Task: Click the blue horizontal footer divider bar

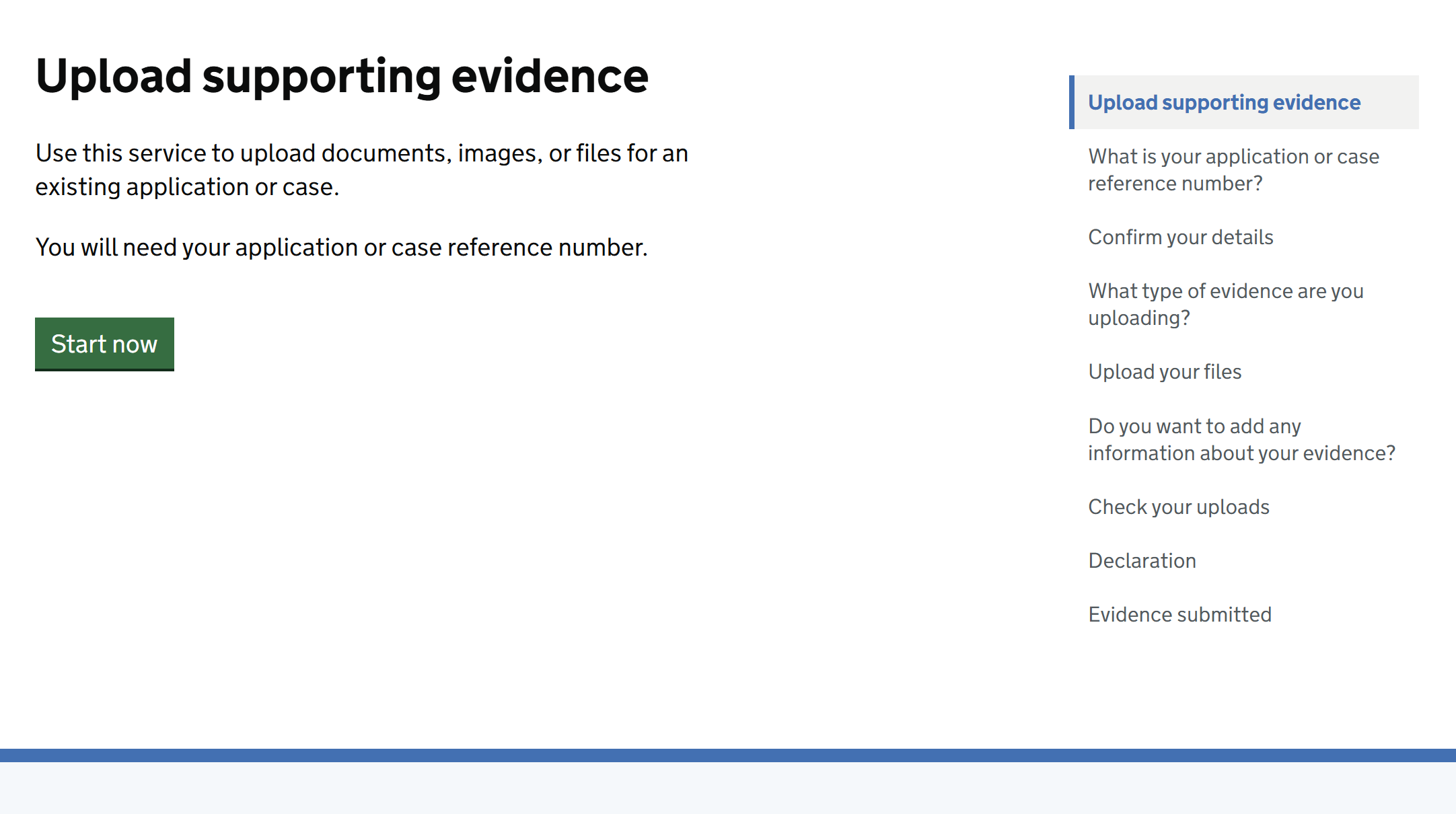Action: click(x=728, y=755)
